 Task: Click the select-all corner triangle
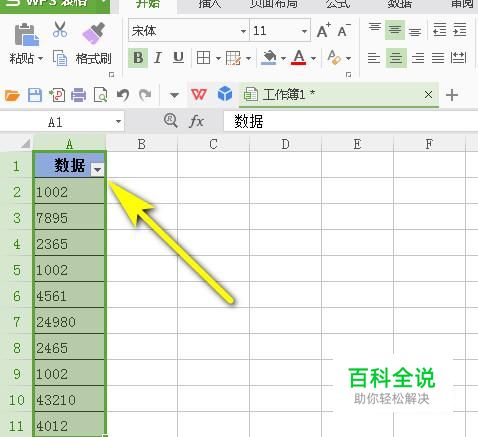point(25,144)
